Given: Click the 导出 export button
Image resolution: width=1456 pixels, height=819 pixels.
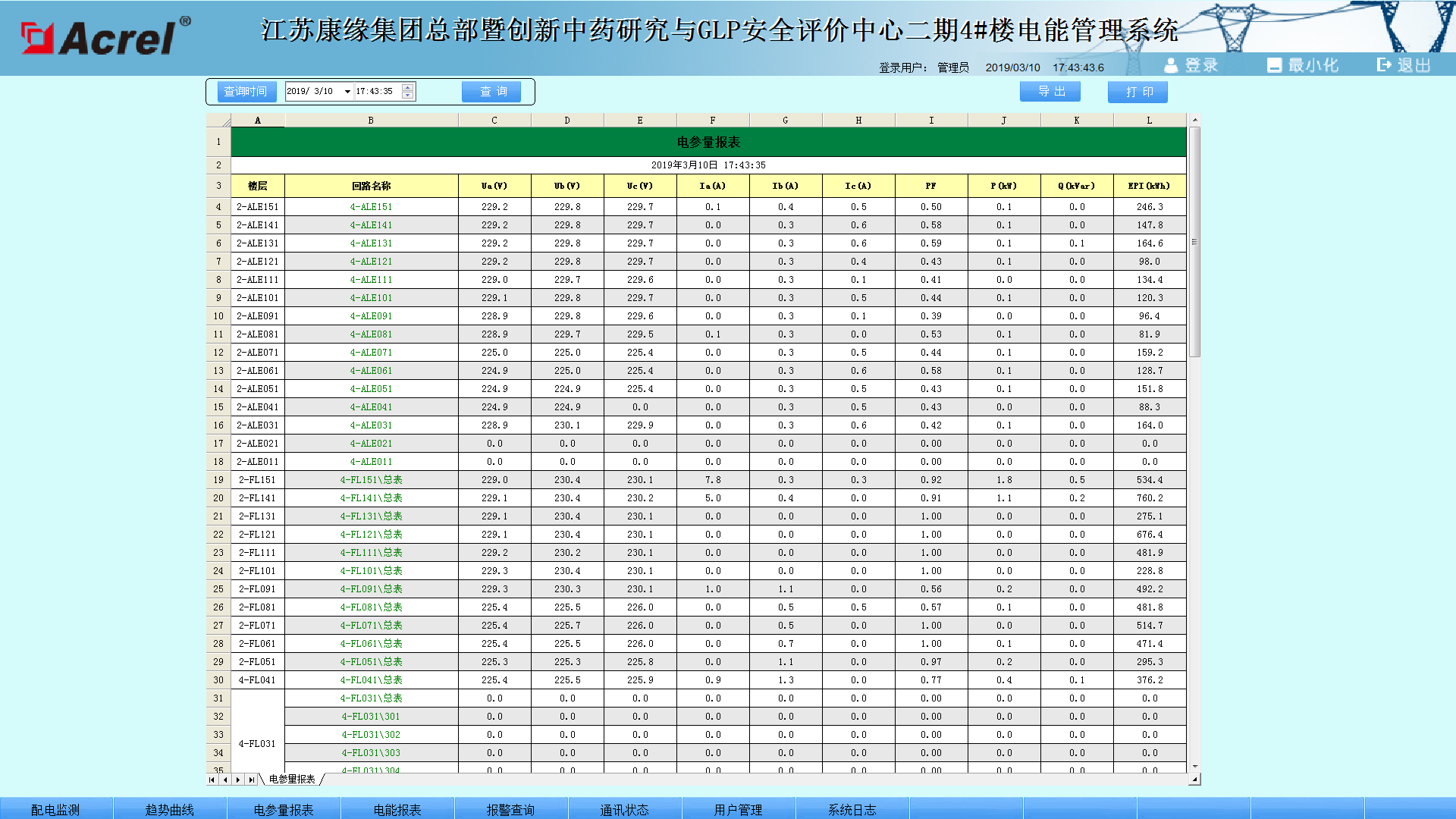Looking at the screenshot, I should coord(1050,92).
